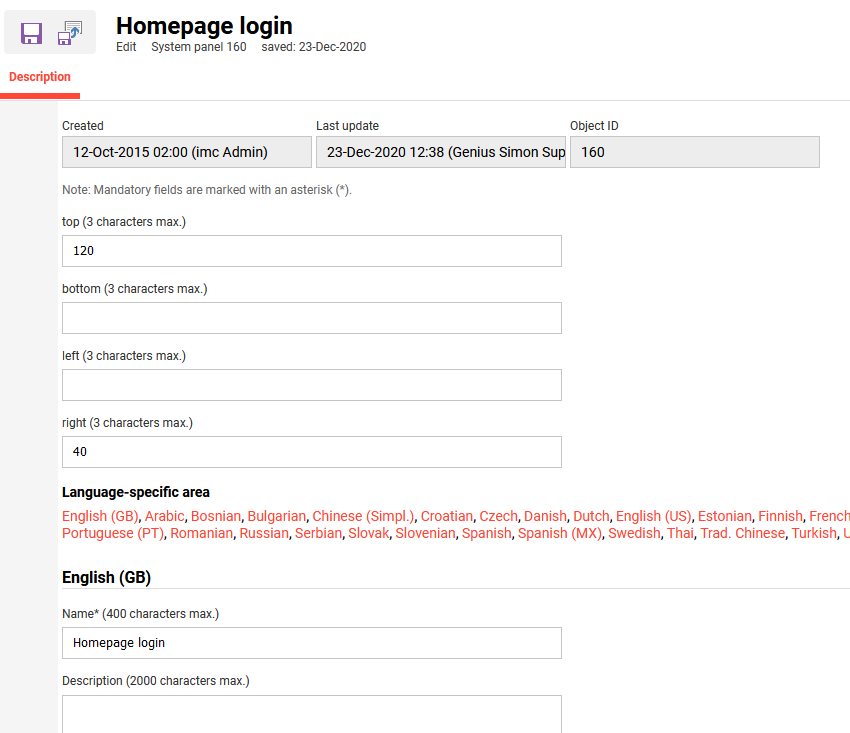Select the Turkish language link
This screenshot has height=733, width=850.
(x=814, y=533)
